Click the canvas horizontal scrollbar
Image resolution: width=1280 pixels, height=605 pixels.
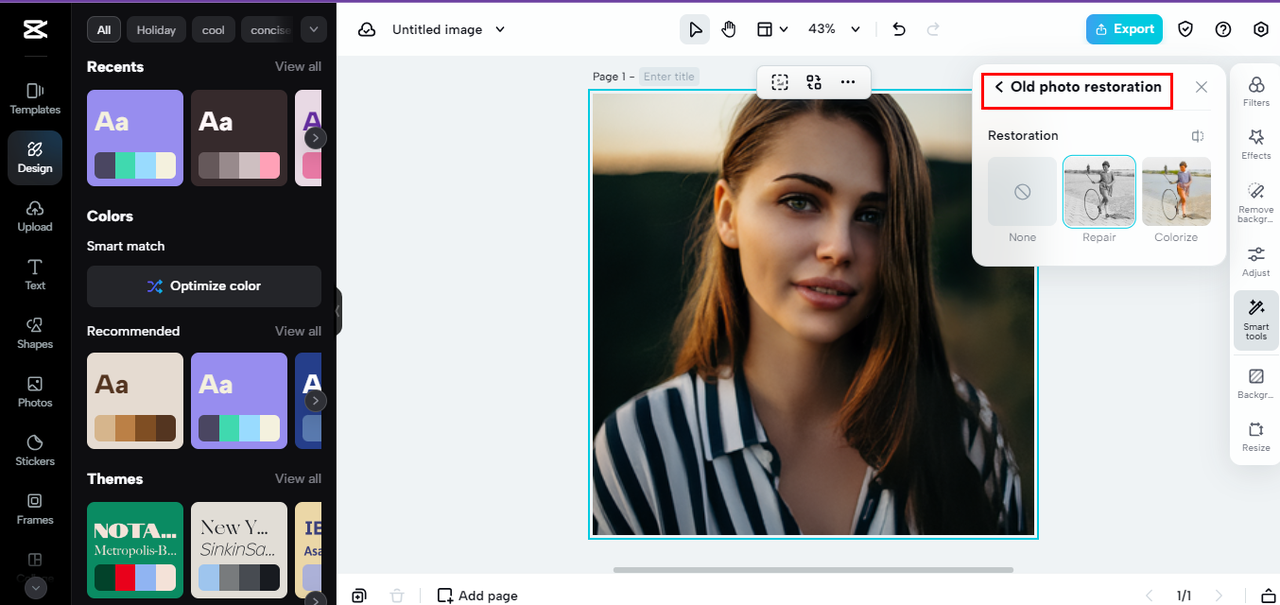tap(813, 570)
